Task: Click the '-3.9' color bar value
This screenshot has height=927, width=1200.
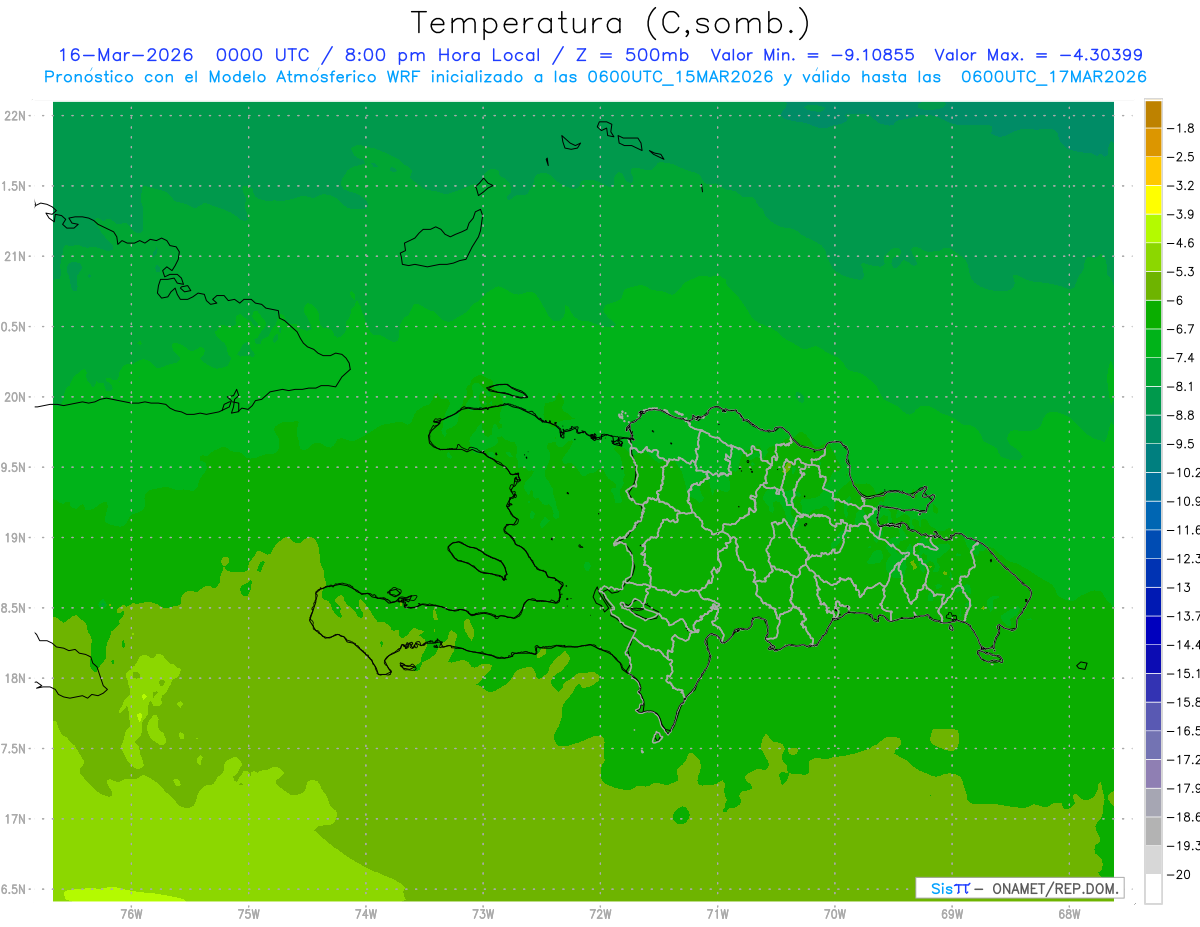Action: (x=1182, y=214)
